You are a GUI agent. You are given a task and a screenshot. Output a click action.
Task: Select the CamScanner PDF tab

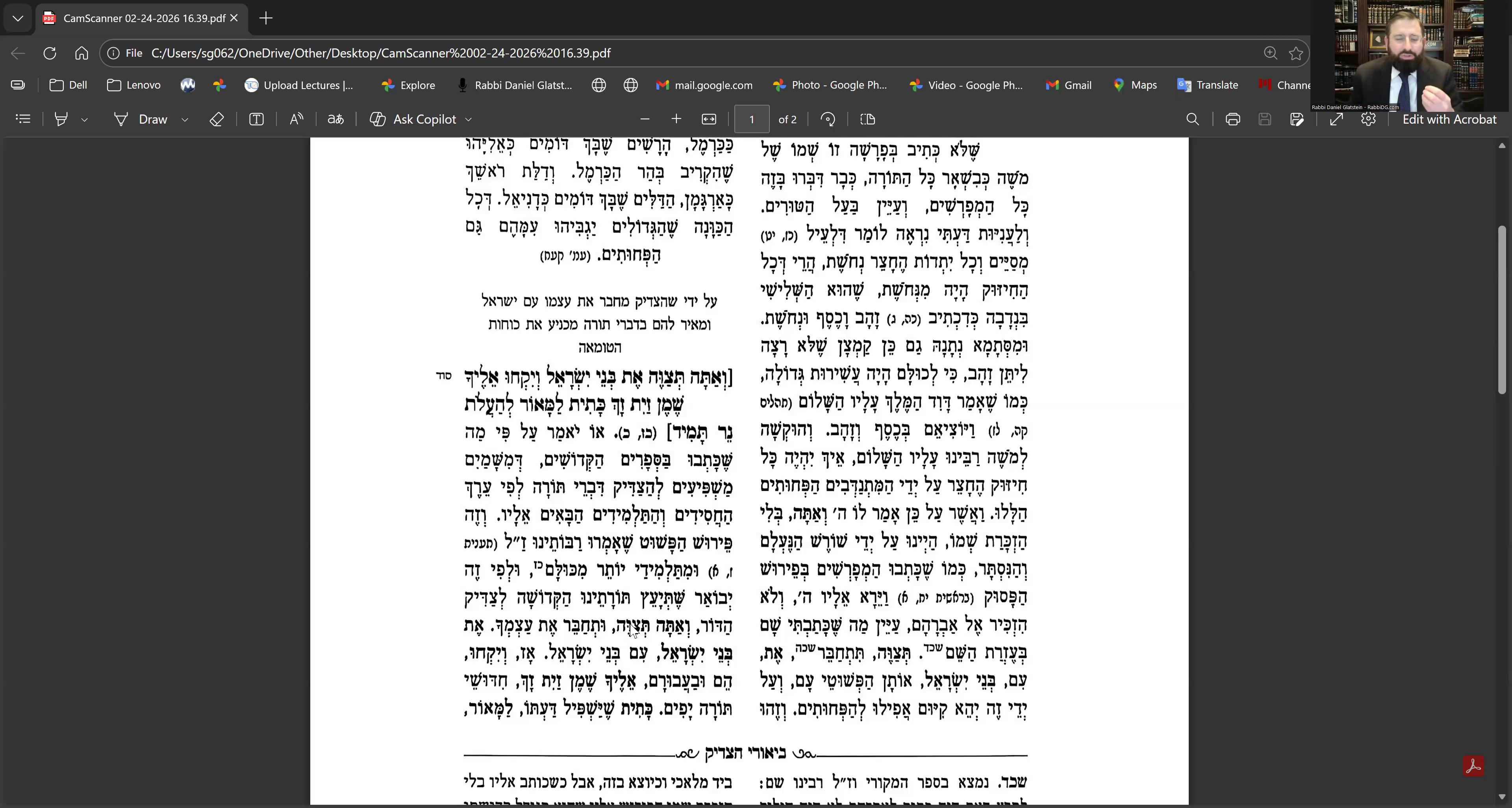(141, 18)
